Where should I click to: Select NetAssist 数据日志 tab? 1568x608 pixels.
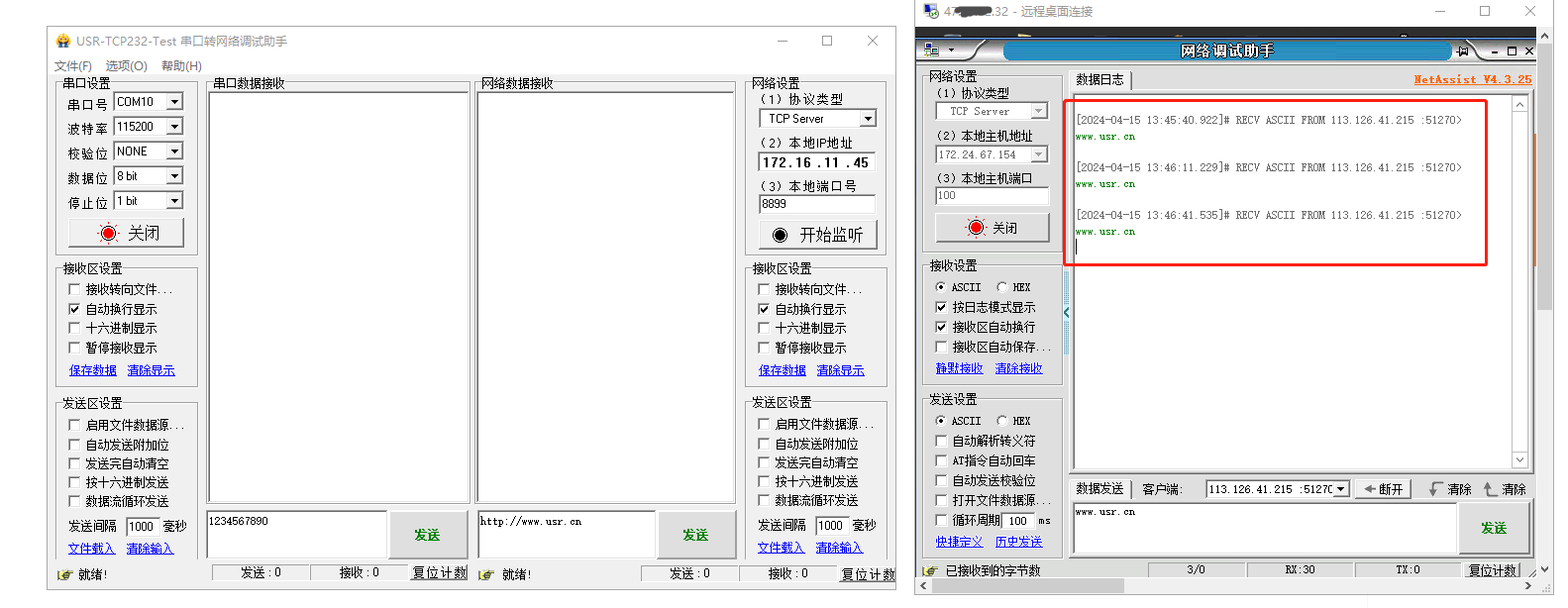tap(1100, 80)
